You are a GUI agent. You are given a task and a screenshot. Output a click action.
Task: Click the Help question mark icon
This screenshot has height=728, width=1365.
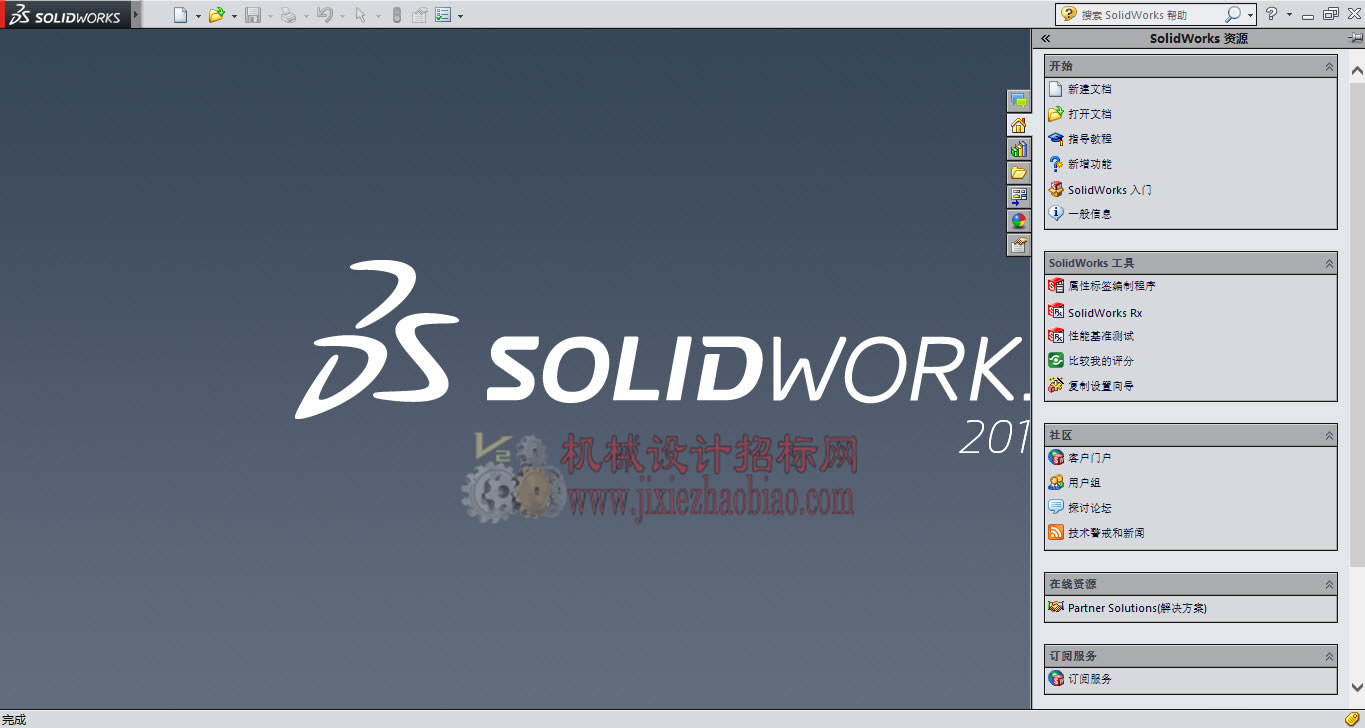click(x=1271, y=14)
